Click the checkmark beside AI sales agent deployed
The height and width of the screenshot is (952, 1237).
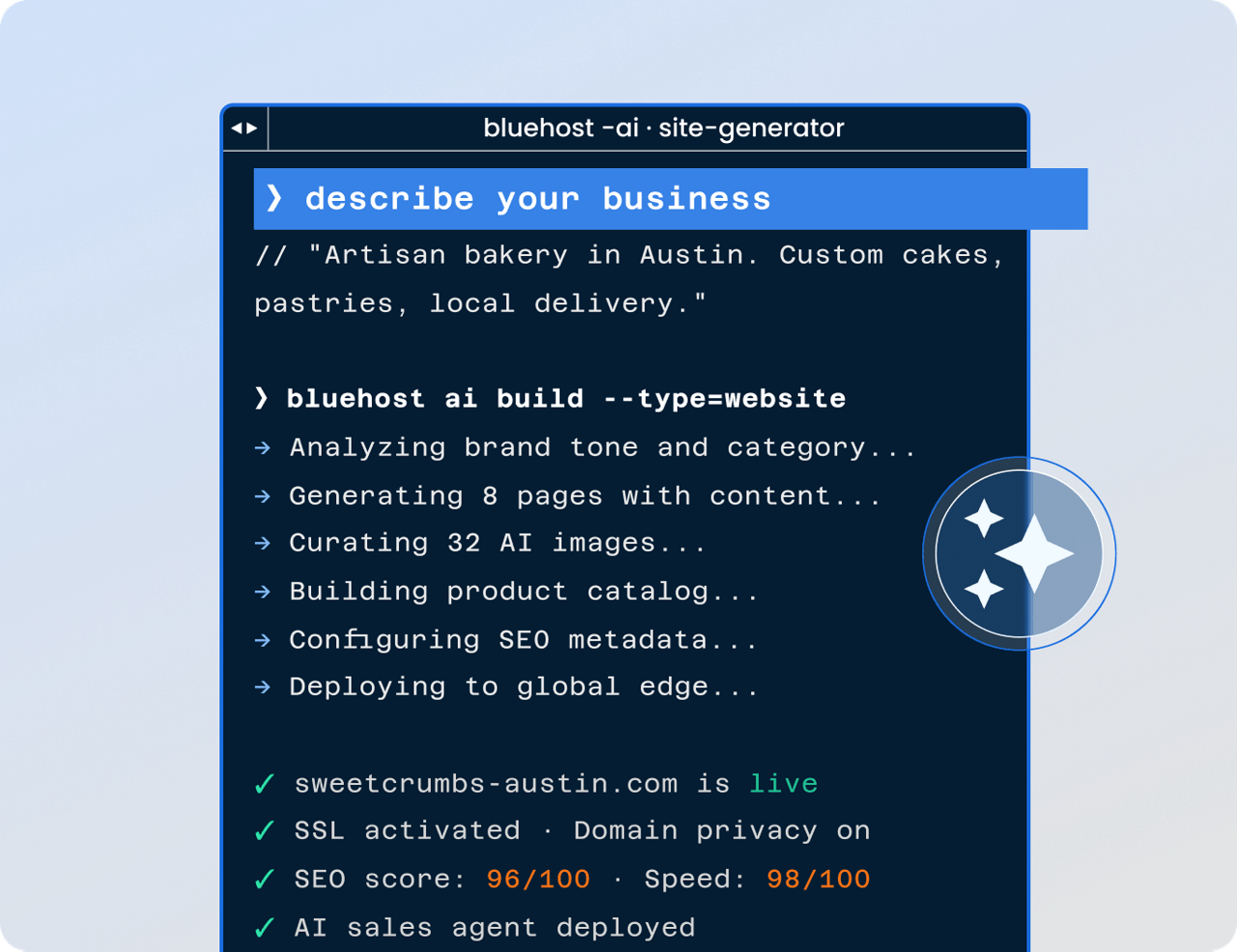[x=264, y=928]
